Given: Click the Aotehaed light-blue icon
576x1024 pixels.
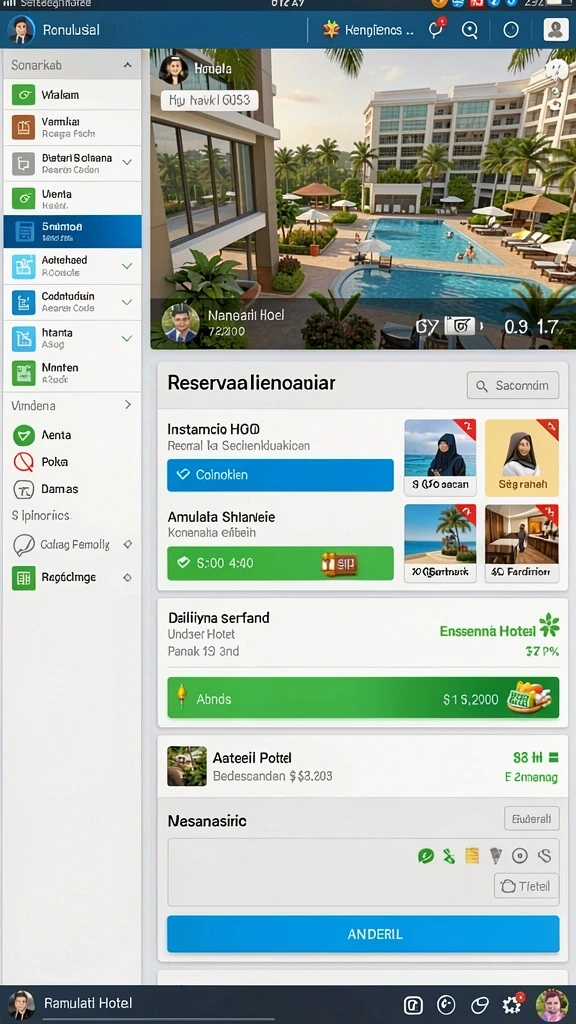Looking at the screenshot, I should [x=24, y=266].
